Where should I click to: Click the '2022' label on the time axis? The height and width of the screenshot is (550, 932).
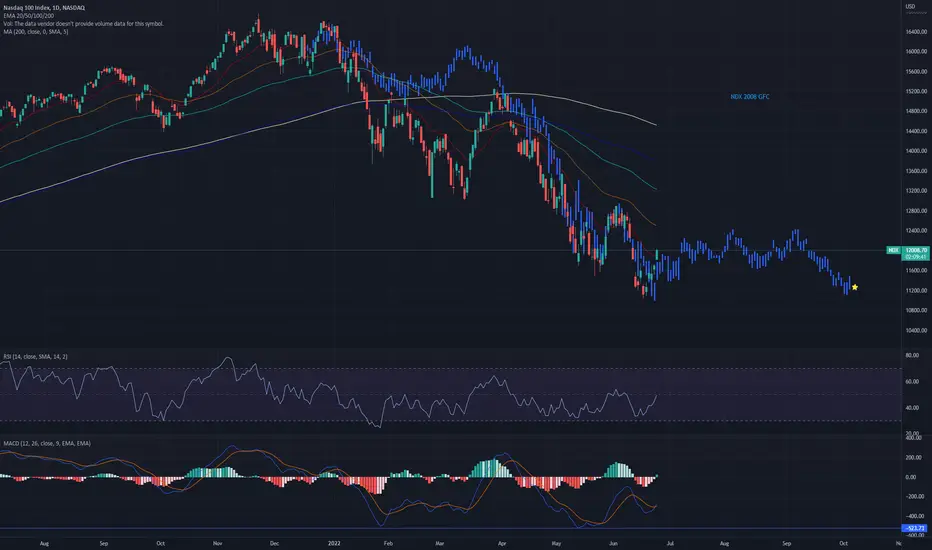(x=334, y=543)
